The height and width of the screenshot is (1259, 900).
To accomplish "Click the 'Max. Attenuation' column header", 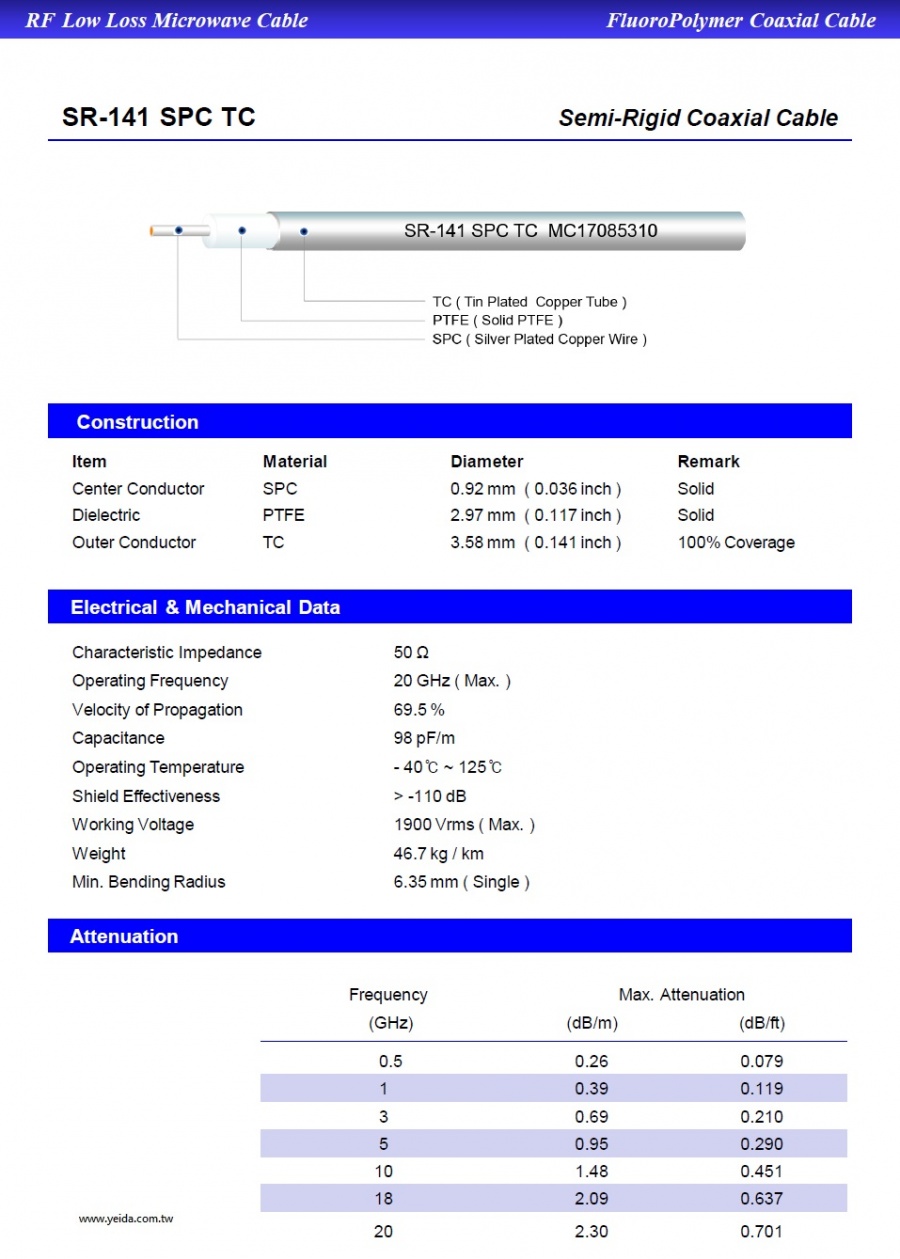I will tap(682, 994).
